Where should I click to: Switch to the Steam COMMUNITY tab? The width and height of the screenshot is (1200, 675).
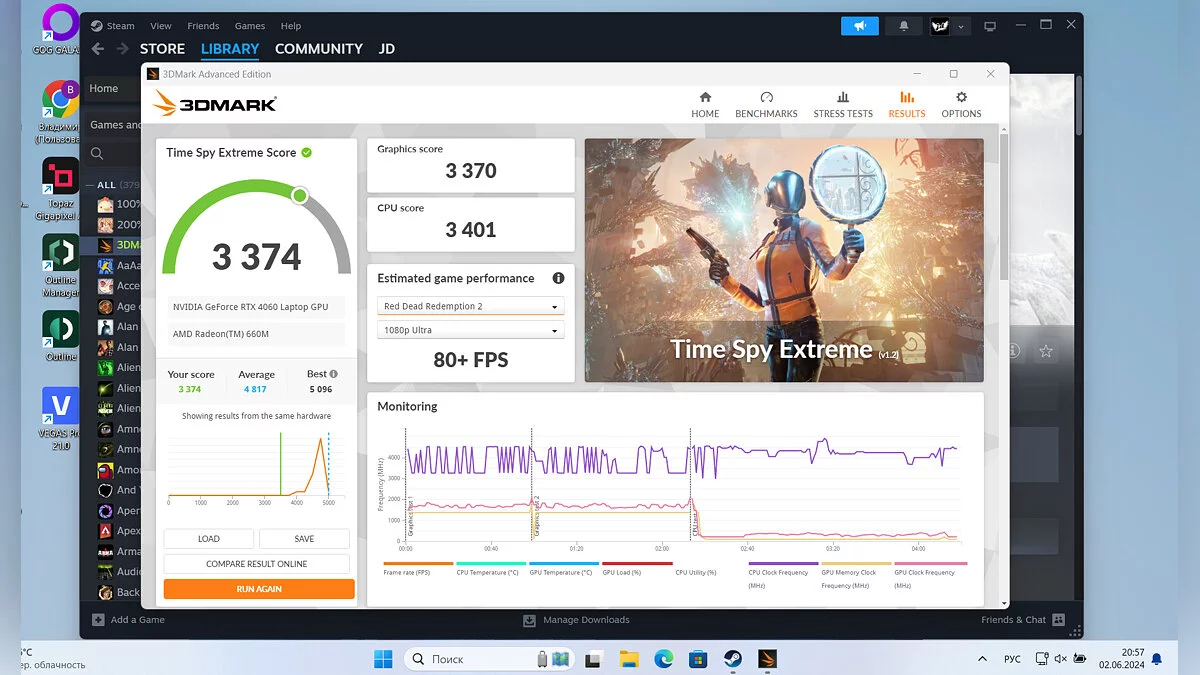click(318, 49)
